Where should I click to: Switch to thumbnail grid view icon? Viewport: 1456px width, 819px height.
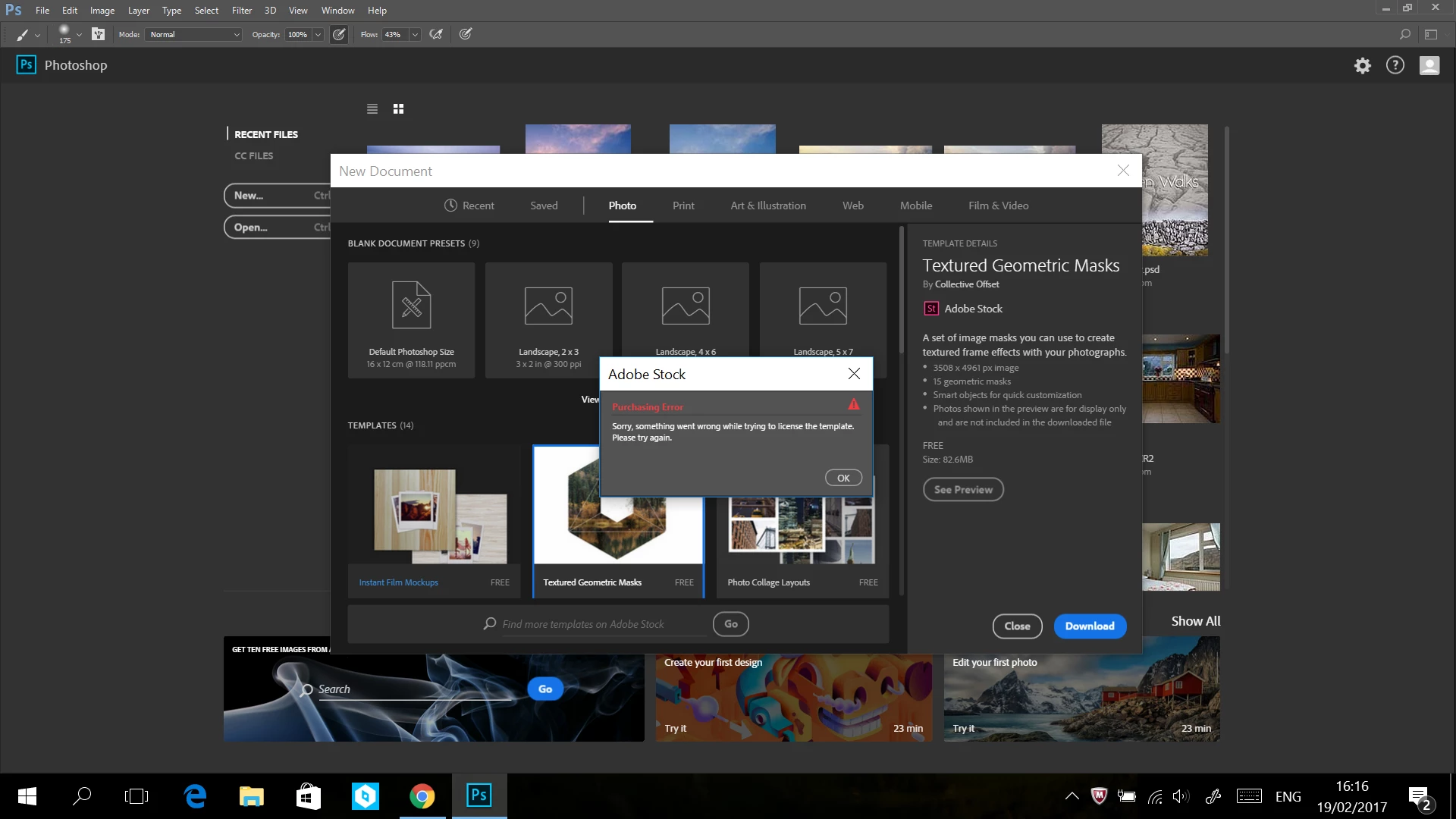pos(398,109)
